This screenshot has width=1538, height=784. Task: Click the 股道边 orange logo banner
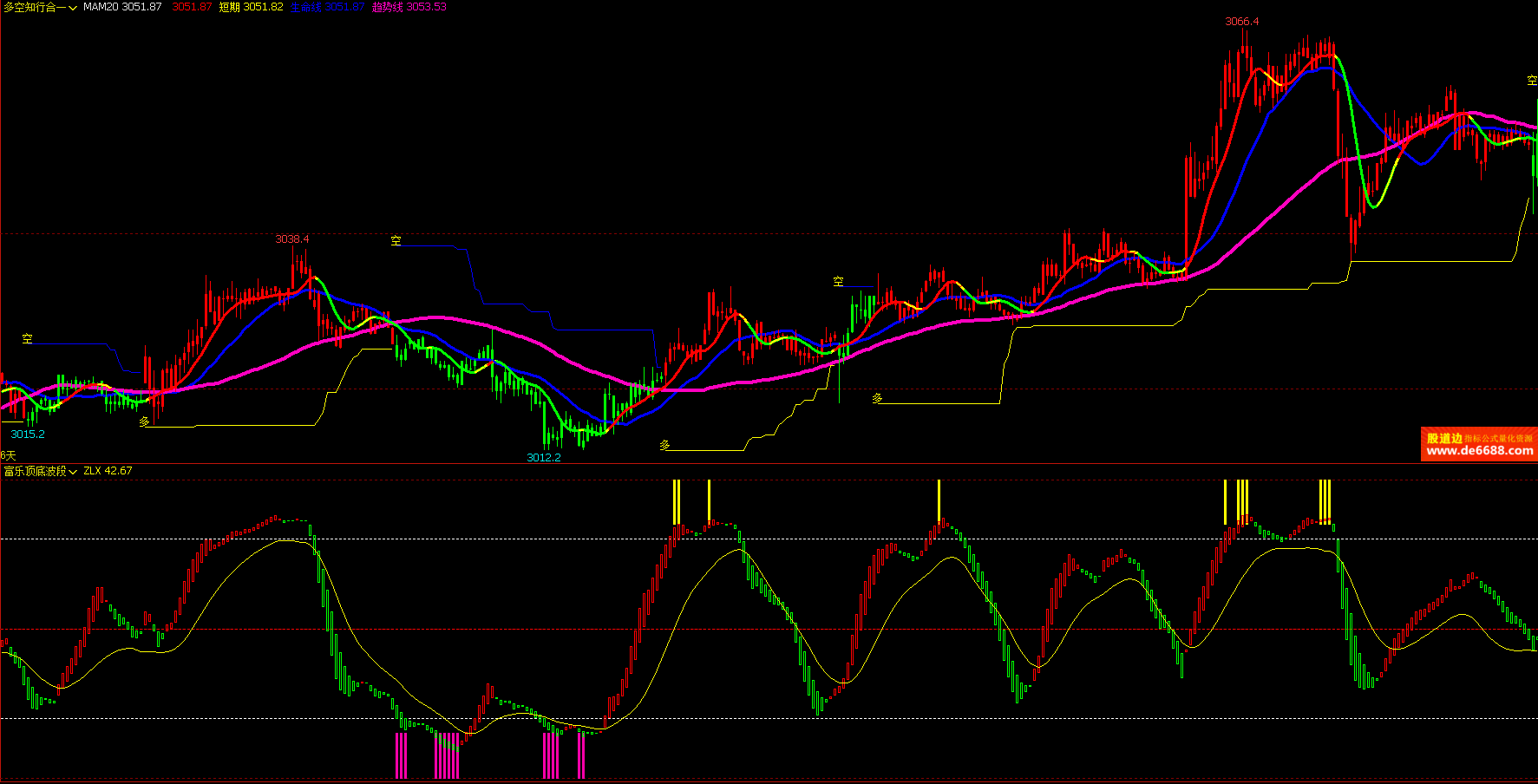click(x=1444, y=438)
